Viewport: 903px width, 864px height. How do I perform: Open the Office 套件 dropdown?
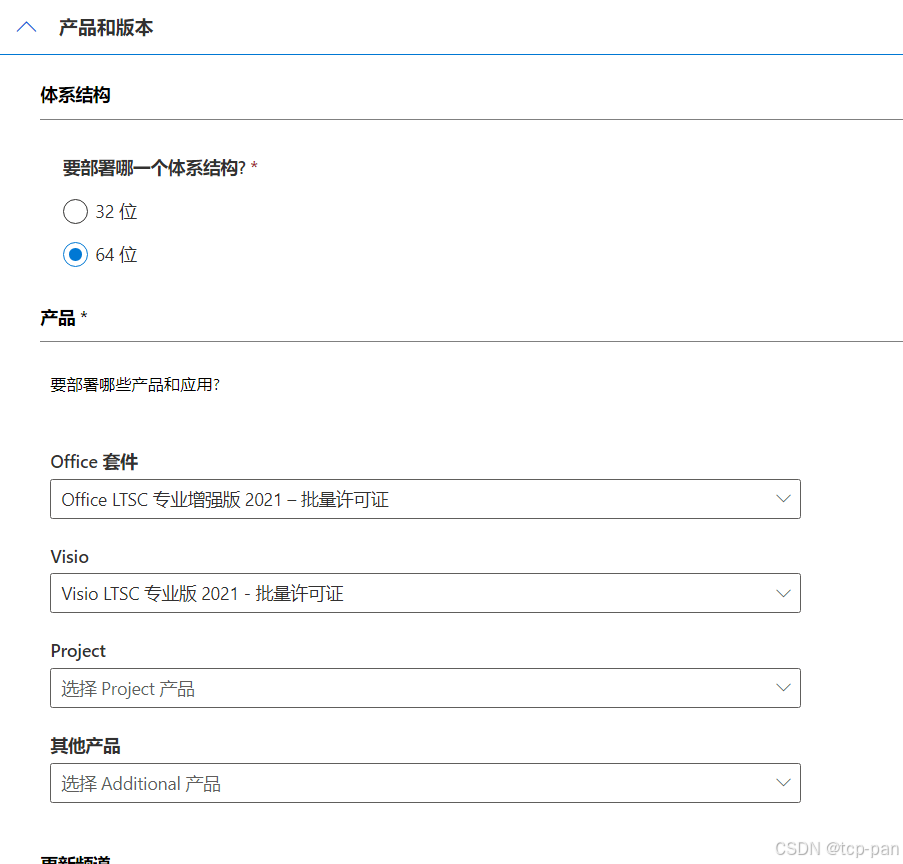[x=425, y=499]
